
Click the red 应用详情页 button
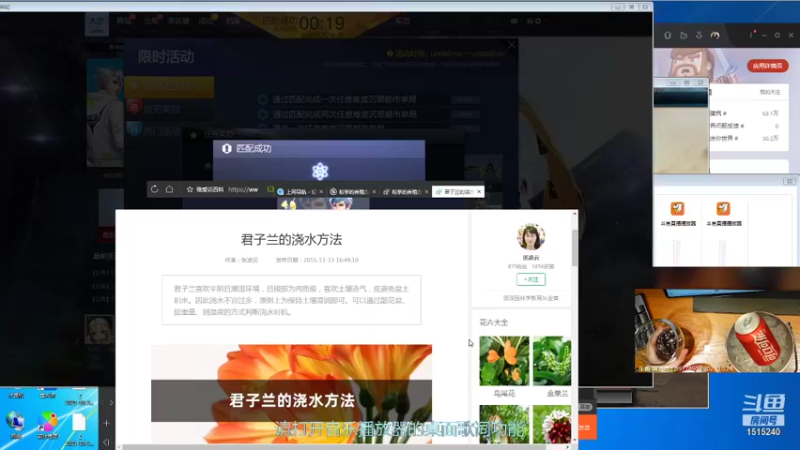[768, 66]
